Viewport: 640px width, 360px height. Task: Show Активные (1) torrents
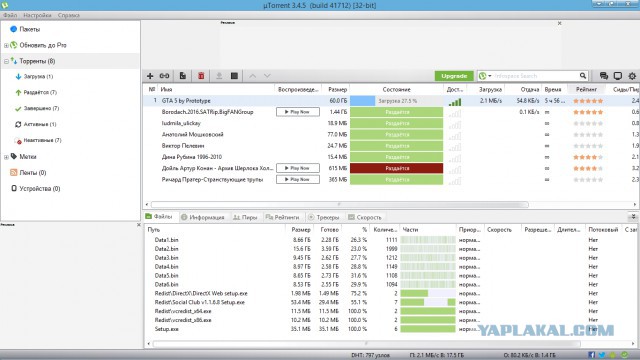[40, 124]
